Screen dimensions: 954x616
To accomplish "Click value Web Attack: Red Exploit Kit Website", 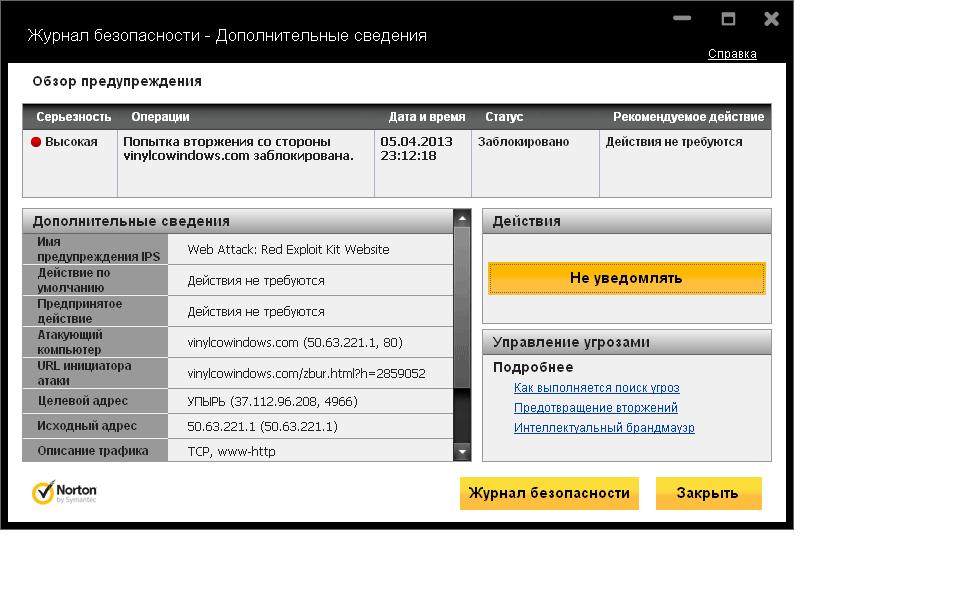I will click(288, 250).
